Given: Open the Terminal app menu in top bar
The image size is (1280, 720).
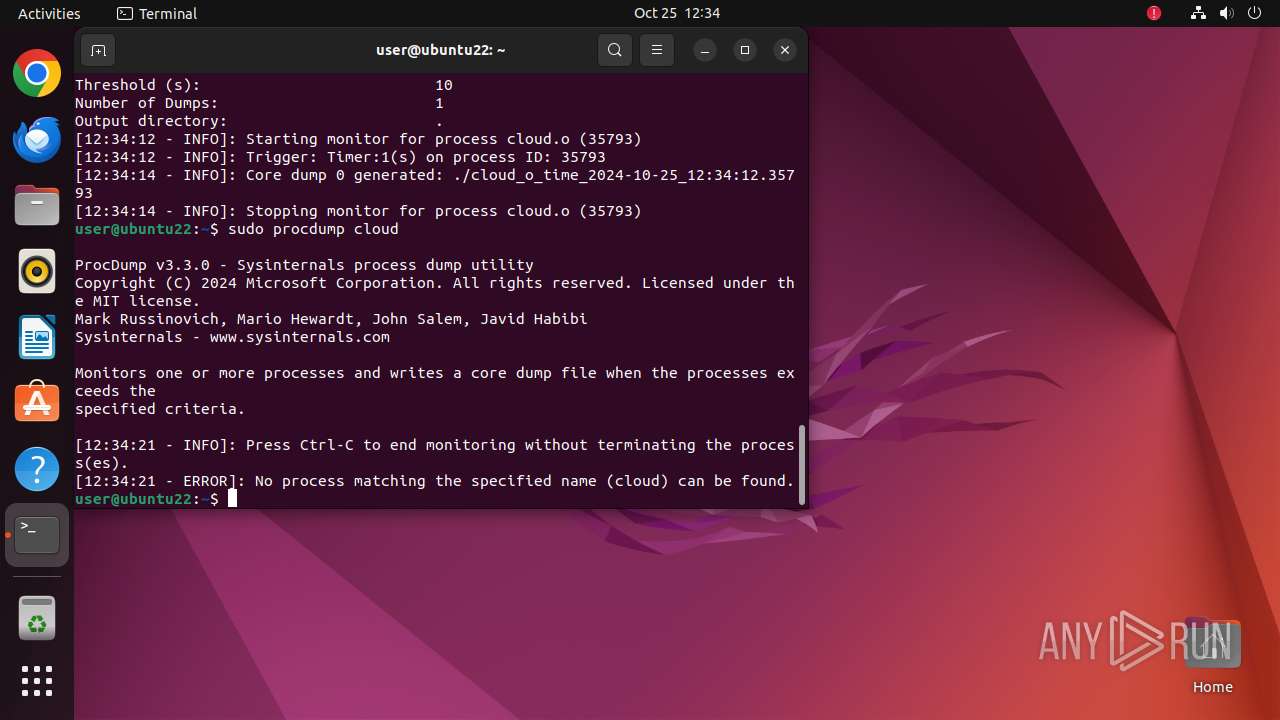Looking at the screenshot, I should (157, 13).
